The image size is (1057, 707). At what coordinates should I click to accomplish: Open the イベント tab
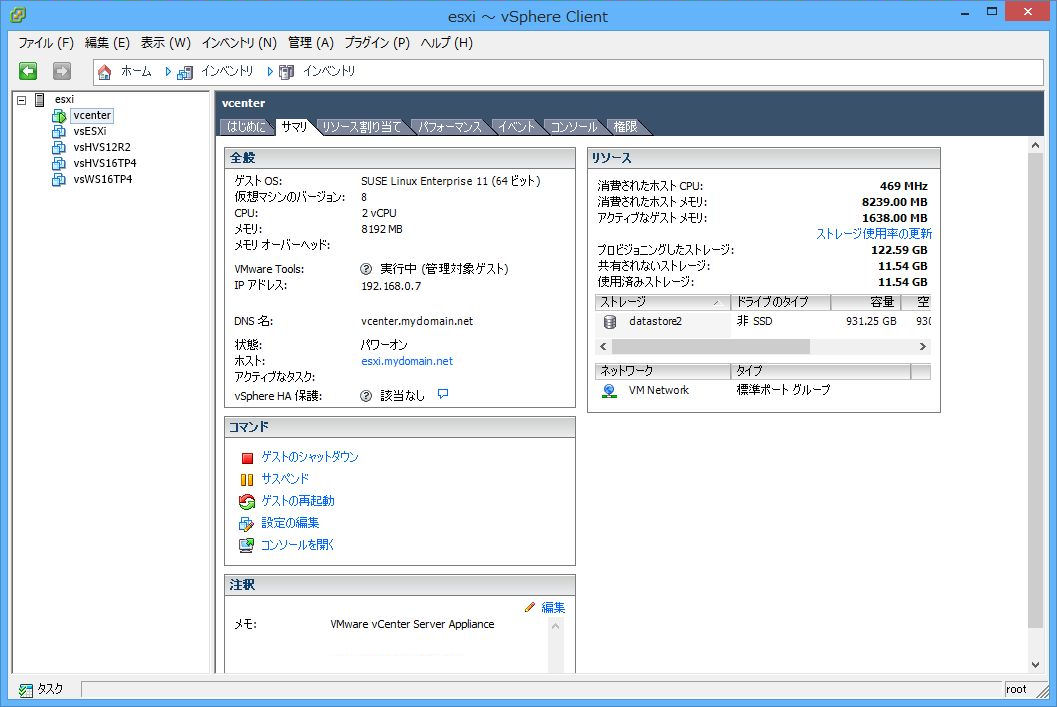pos(516,127)
